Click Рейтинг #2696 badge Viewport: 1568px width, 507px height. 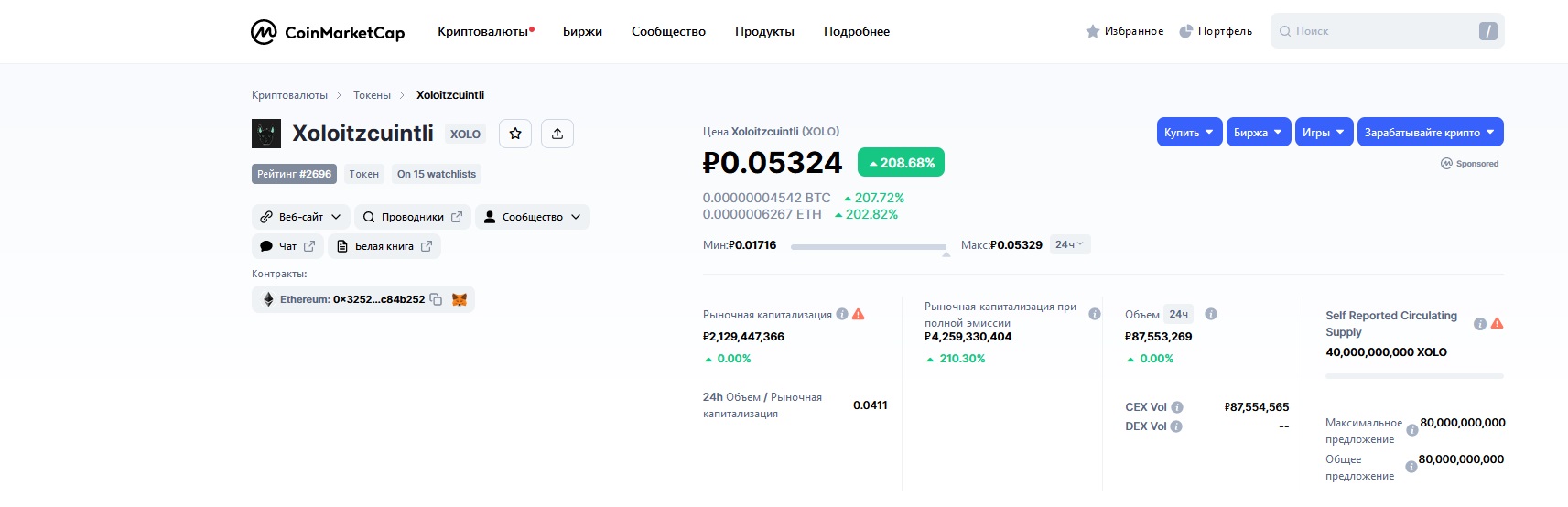coord(294,174)
